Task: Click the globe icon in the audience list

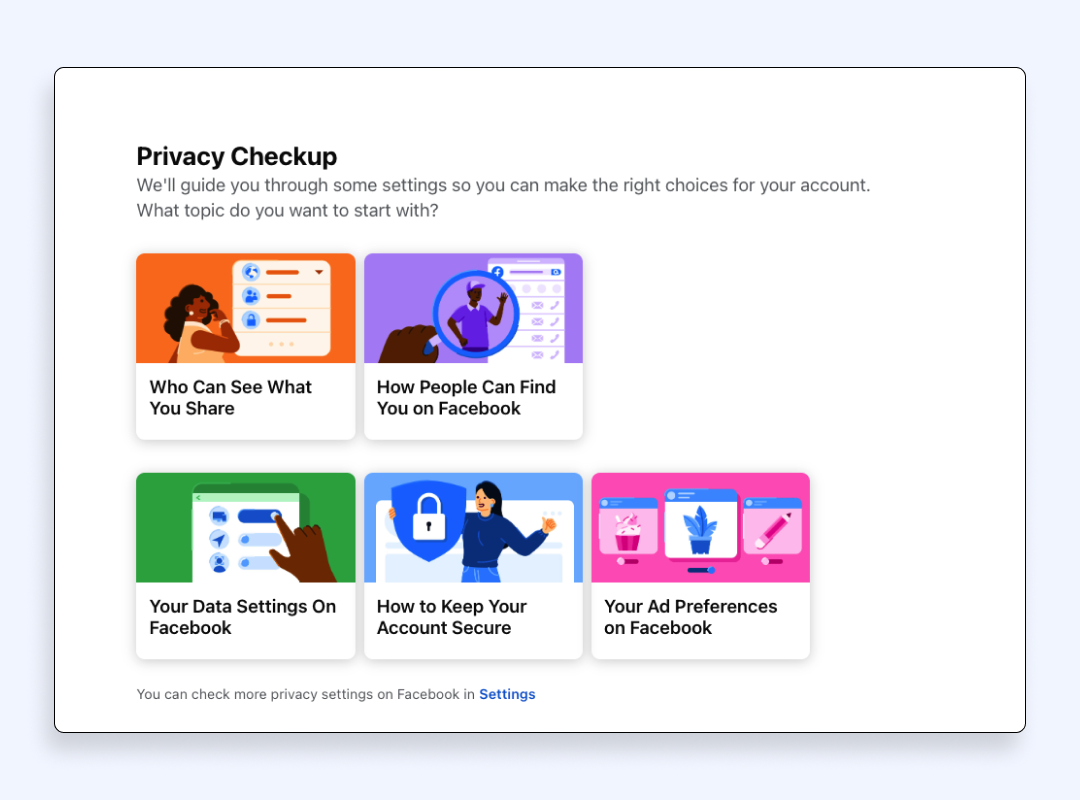Action: 251,272
